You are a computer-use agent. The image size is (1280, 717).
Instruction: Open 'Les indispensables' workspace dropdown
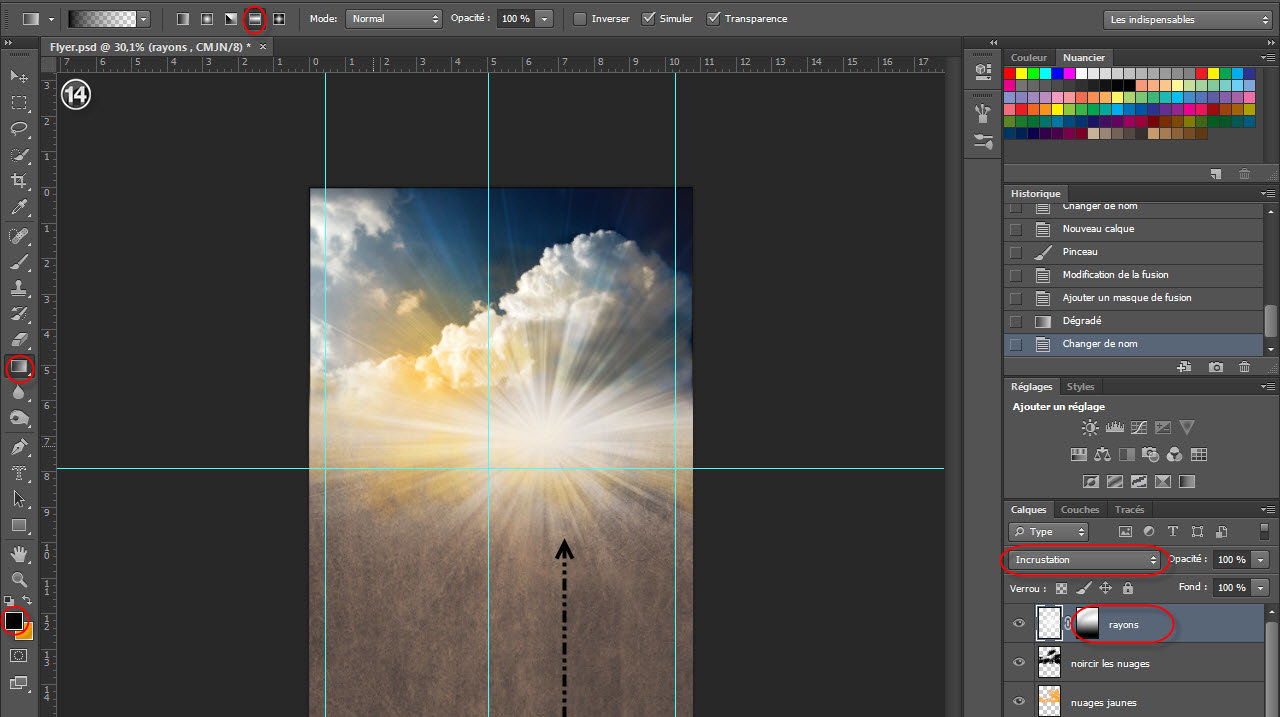1189,19
